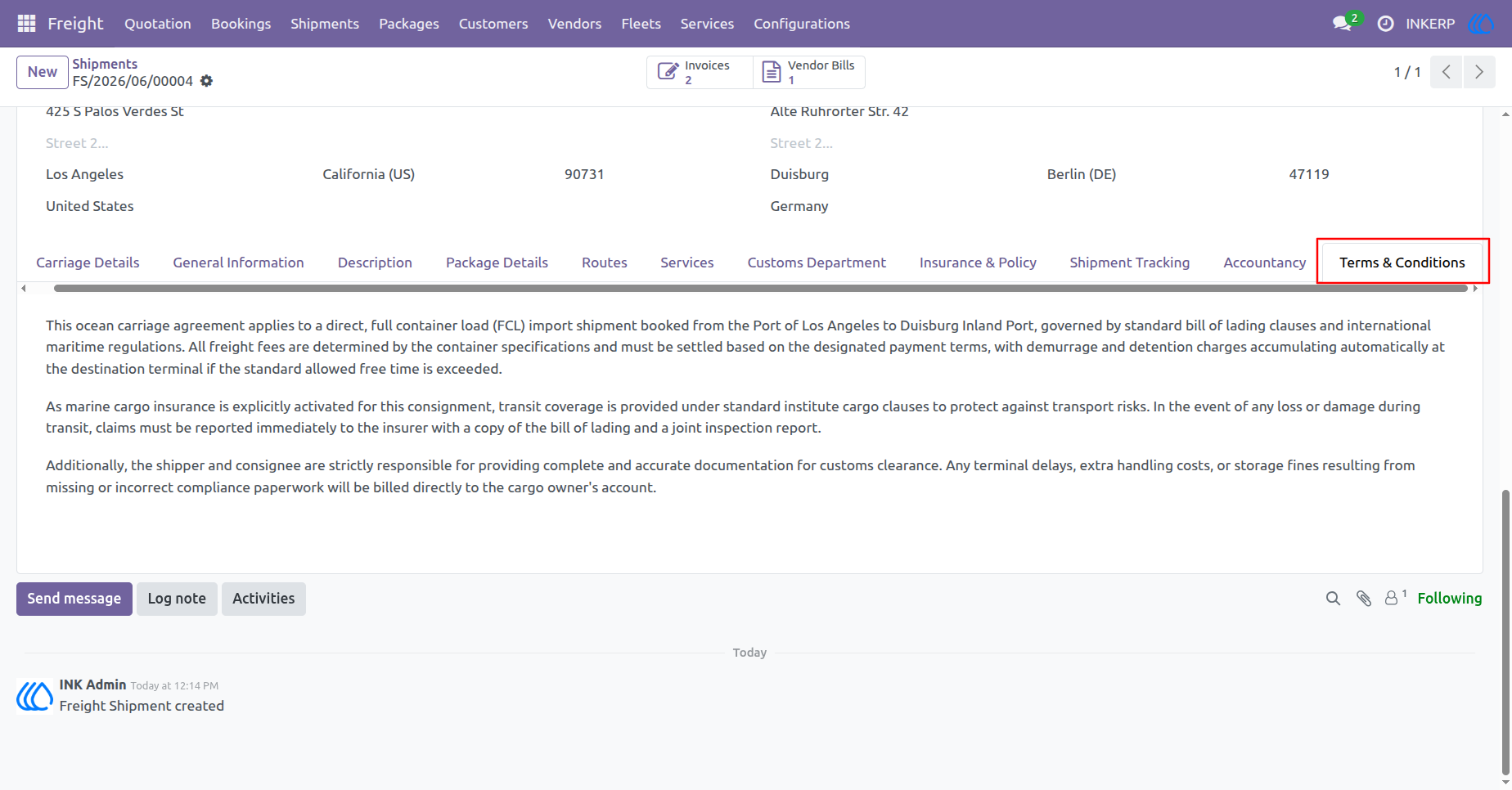Open the conversations chat icon
1512x790 pixels.
click(x=1342, y=24)
